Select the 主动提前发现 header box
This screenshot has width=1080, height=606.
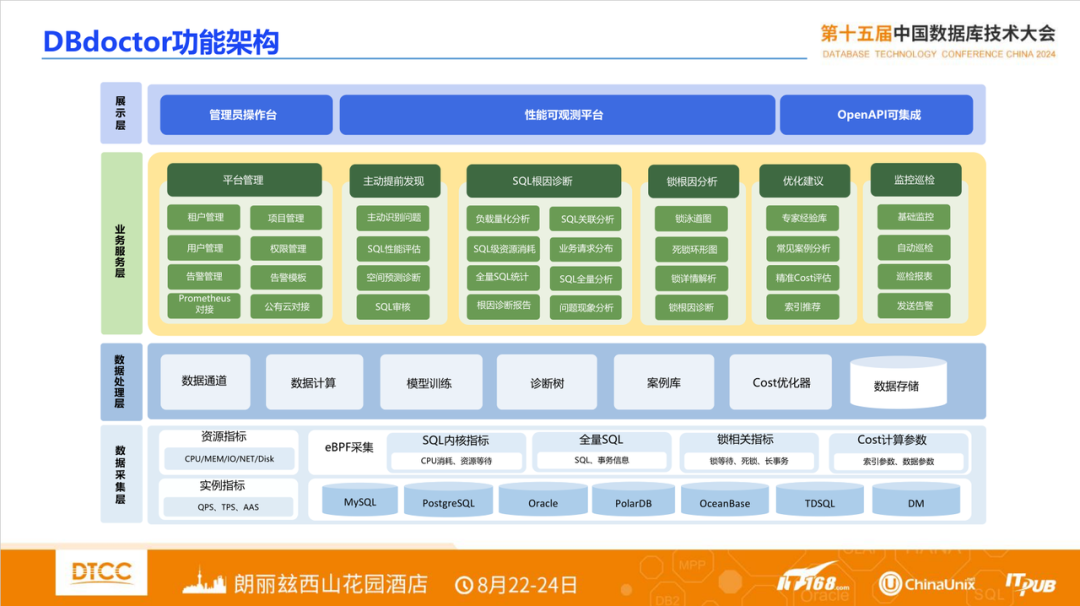(395, 181)
